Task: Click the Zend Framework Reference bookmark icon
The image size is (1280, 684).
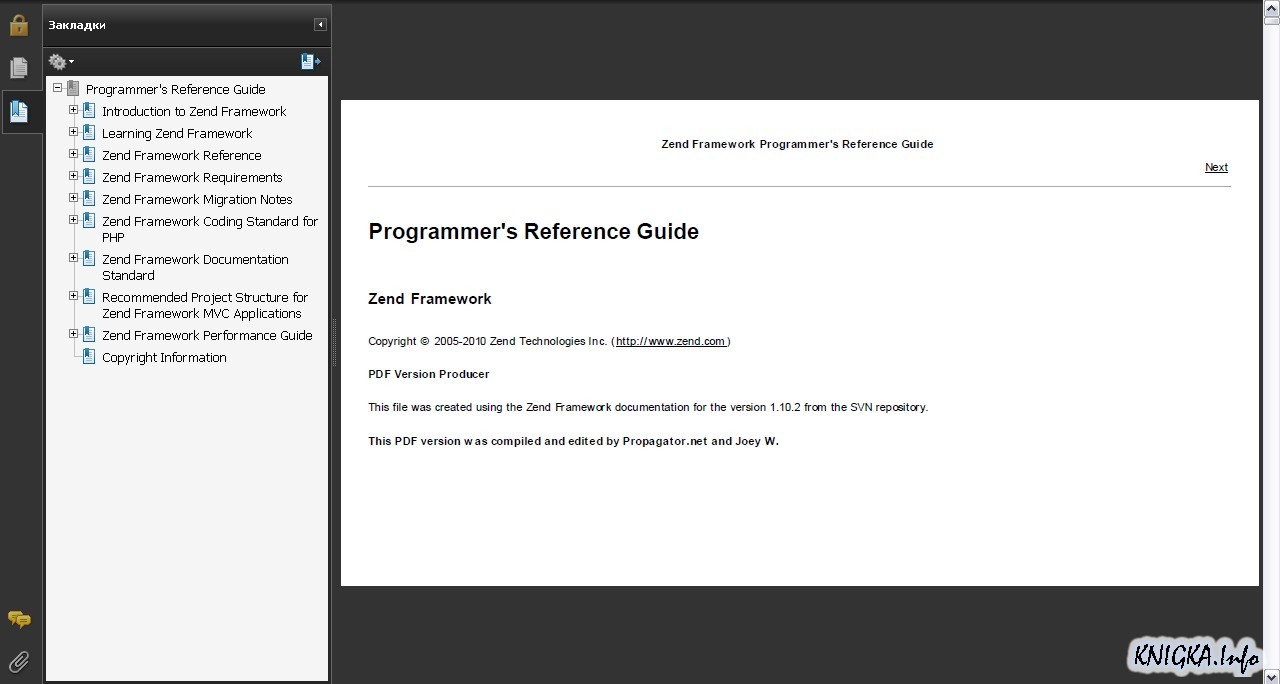Action: click(x=89, y=155)
